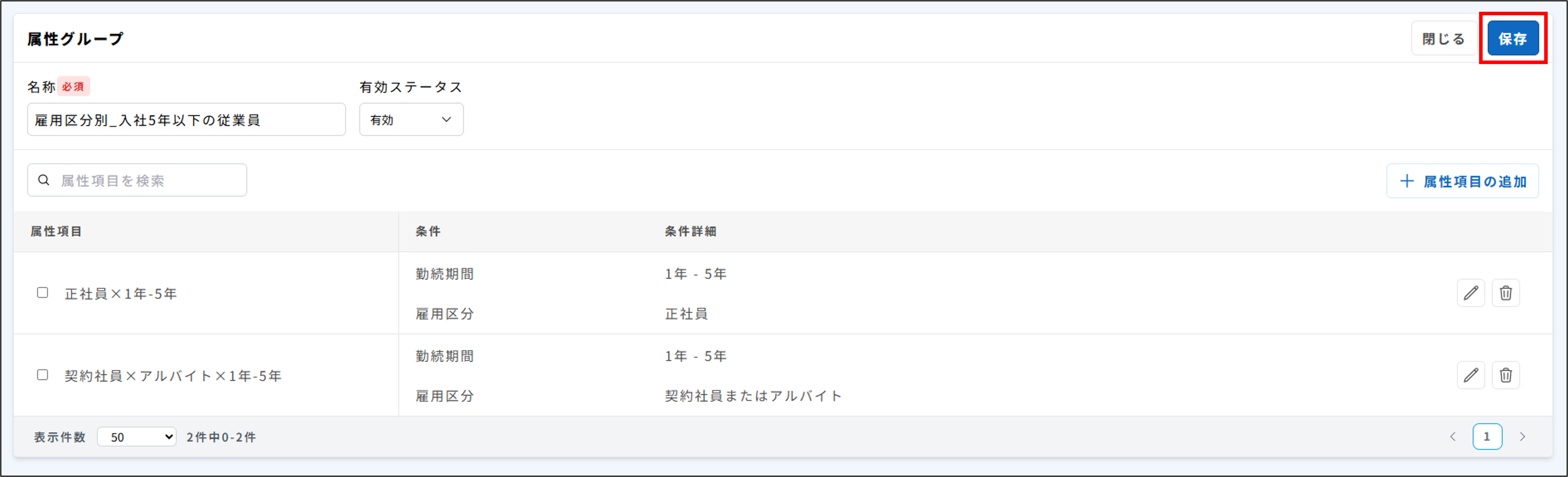Viewport: 1568px width, 477px height.
Task: Close the panel with the 閉じる button
Action: tap(1443, 38)
